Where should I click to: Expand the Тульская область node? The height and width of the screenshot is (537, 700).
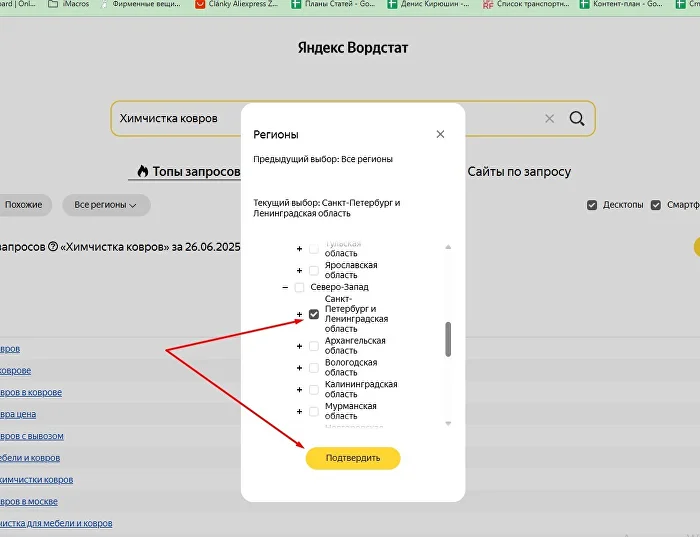coord(300,249)
